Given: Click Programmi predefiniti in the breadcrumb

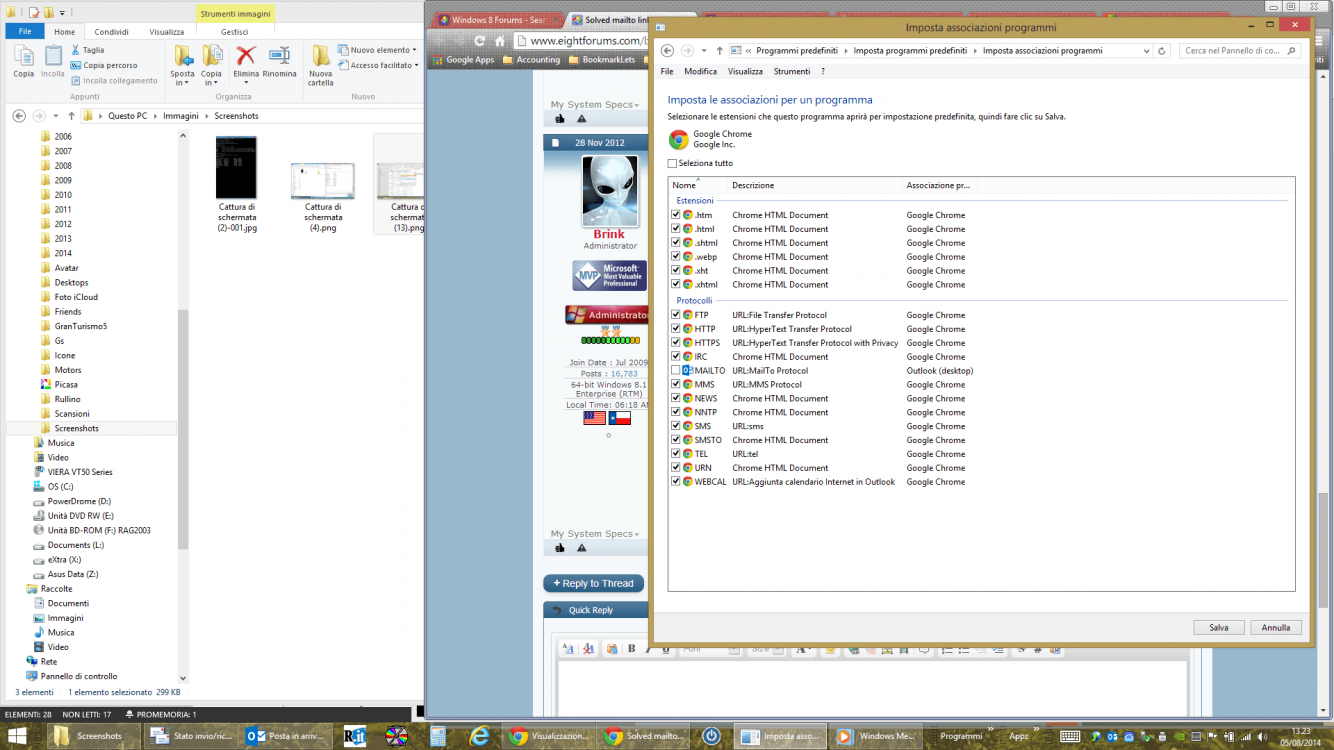Looking at the screenshot, I should pos(797,51).
